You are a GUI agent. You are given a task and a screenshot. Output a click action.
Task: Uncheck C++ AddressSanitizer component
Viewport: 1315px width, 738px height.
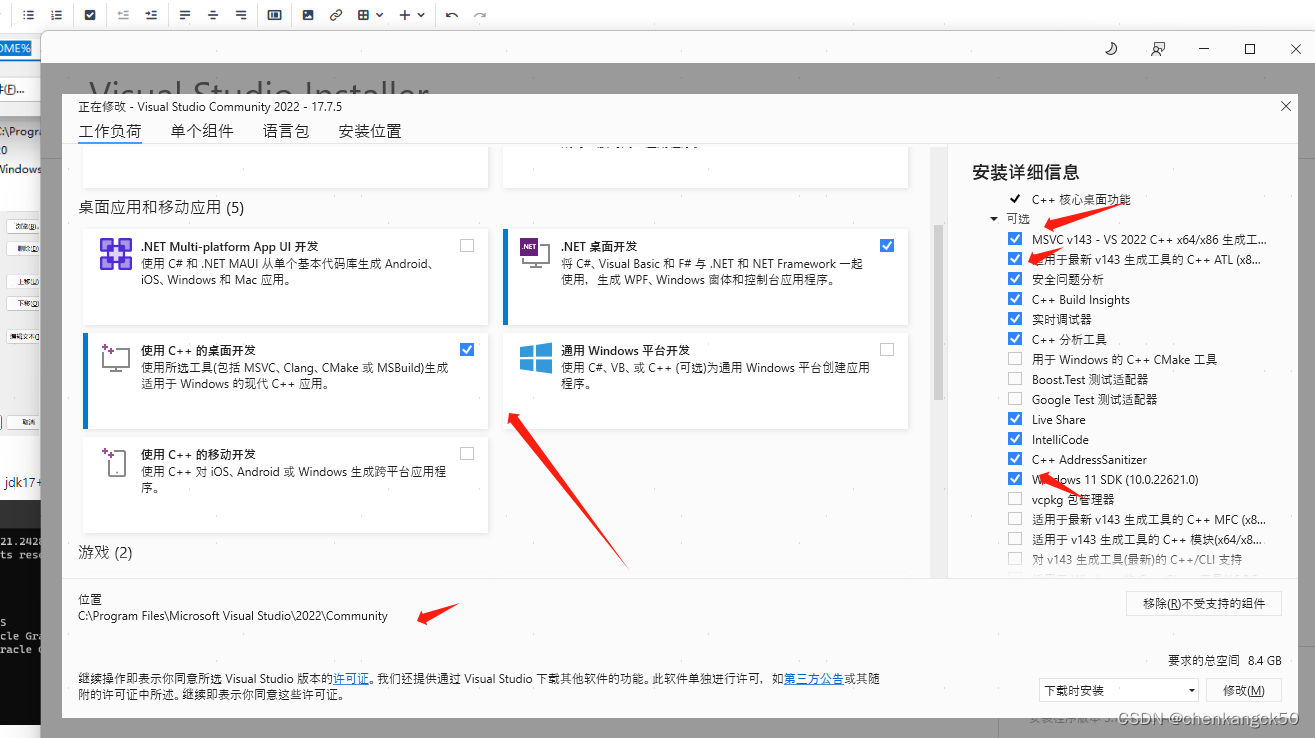(x=1015, y=459)
